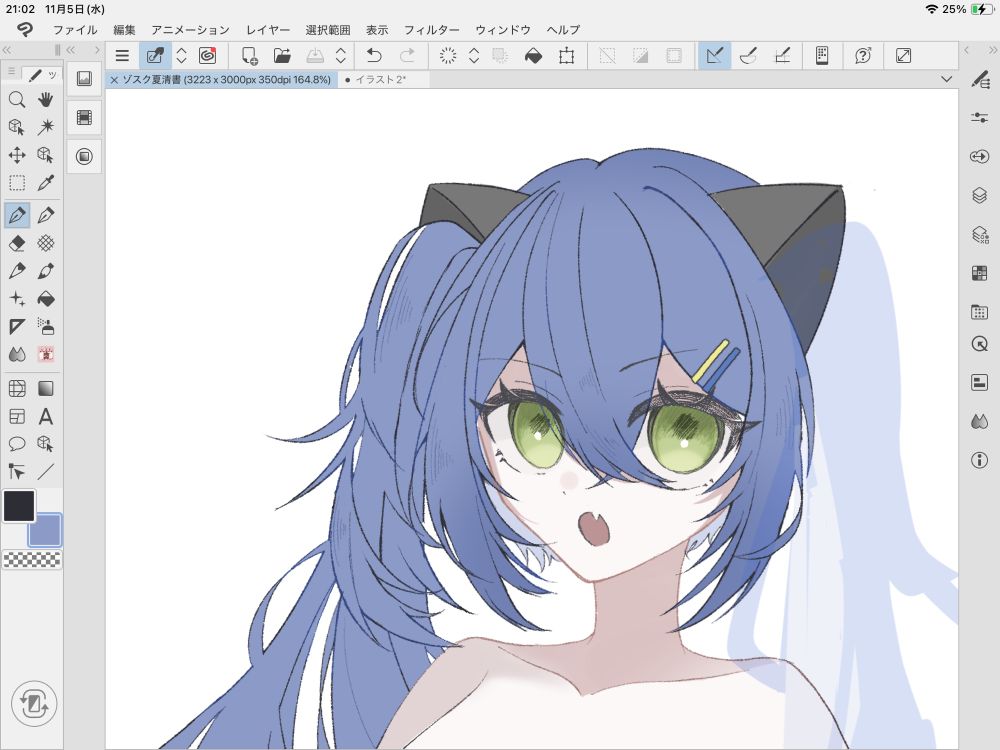This screenshot has height=750, width=1000.
Task: Select the Pen tool
Action: (17, 215)
